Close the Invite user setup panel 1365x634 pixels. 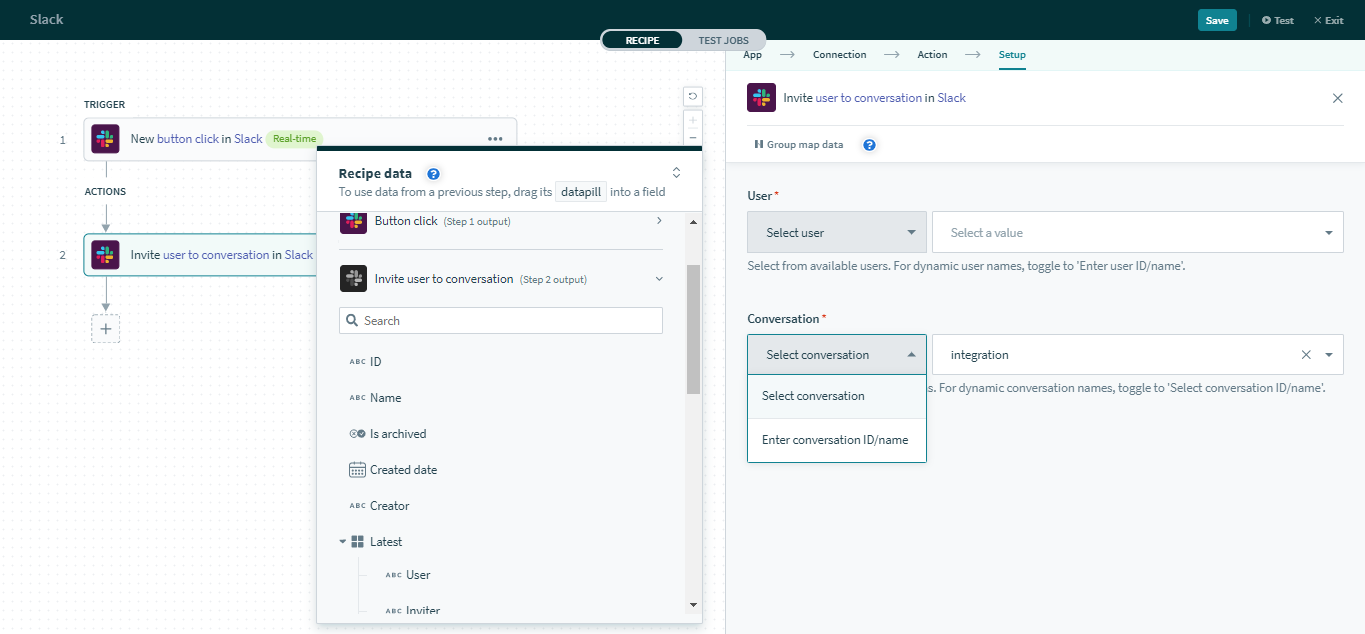[1337, 98]
